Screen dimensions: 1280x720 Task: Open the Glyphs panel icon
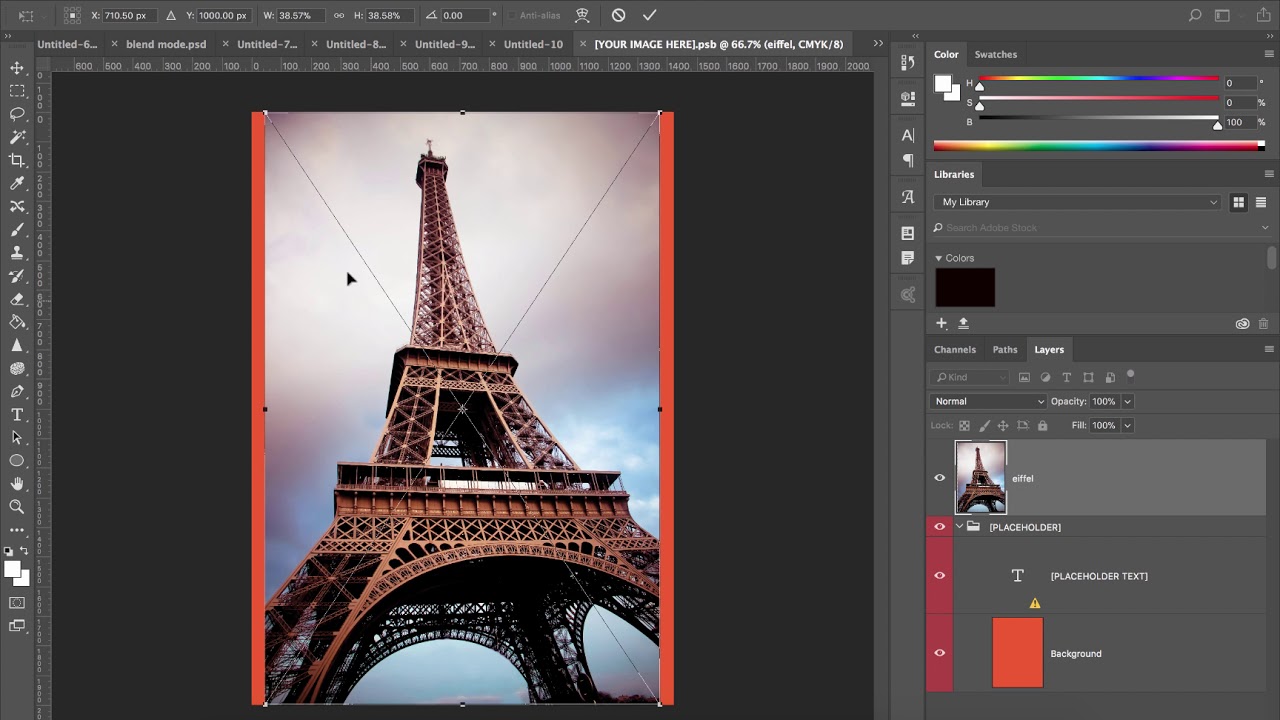point(908,197)
